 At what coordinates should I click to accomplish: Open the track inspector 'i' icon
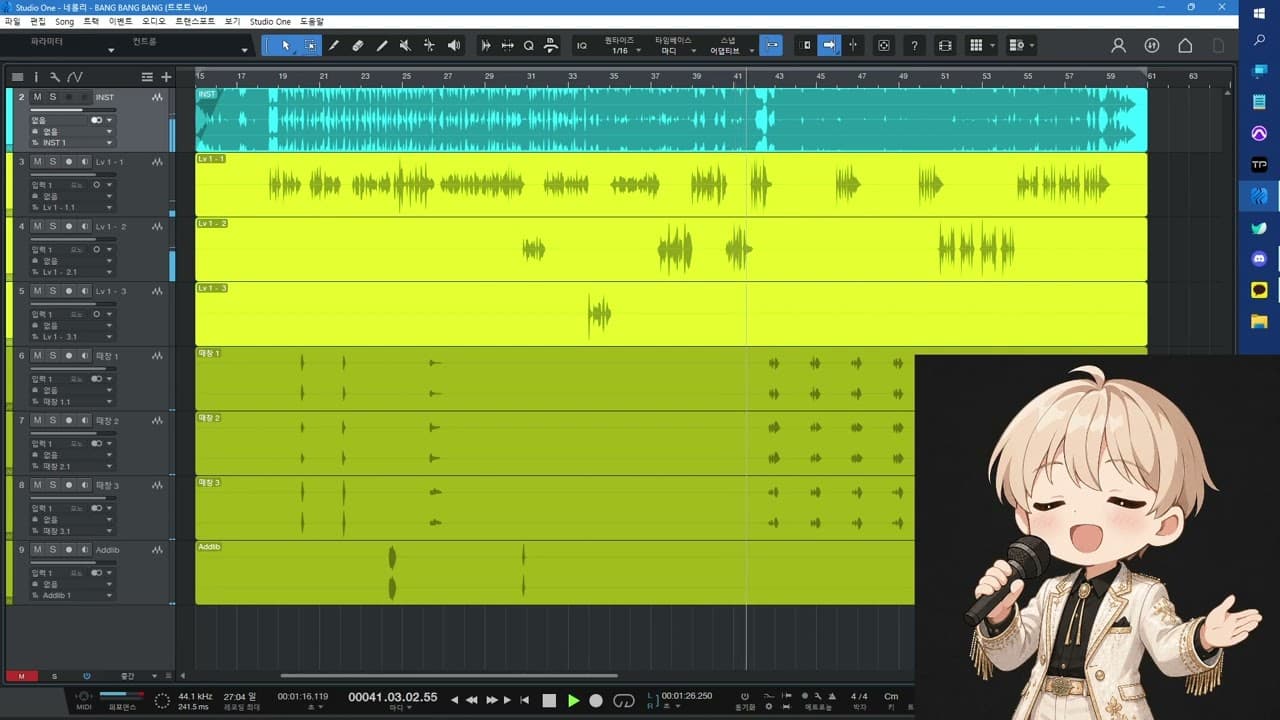pyautogui.click(x=36, y=77)
